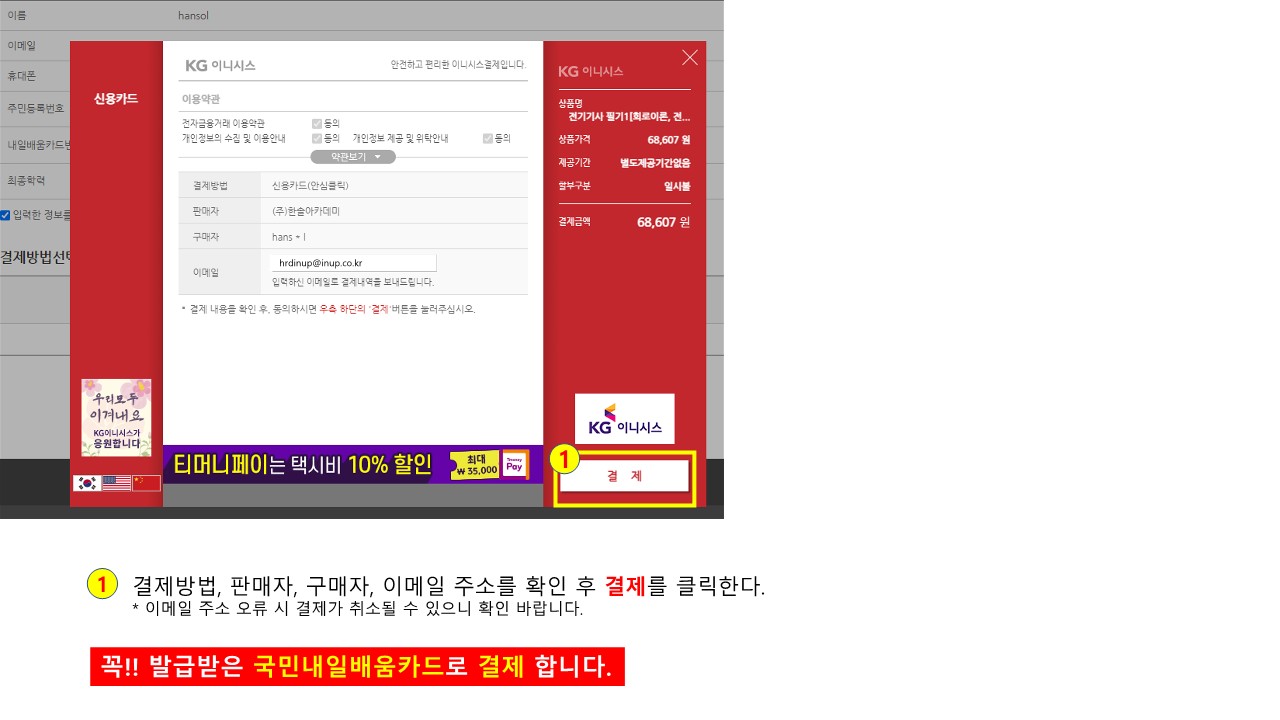The image size is (1280, 720).
Task: Click the 우리모두 이겨내요 flower banner
Action: pos(116,418)
